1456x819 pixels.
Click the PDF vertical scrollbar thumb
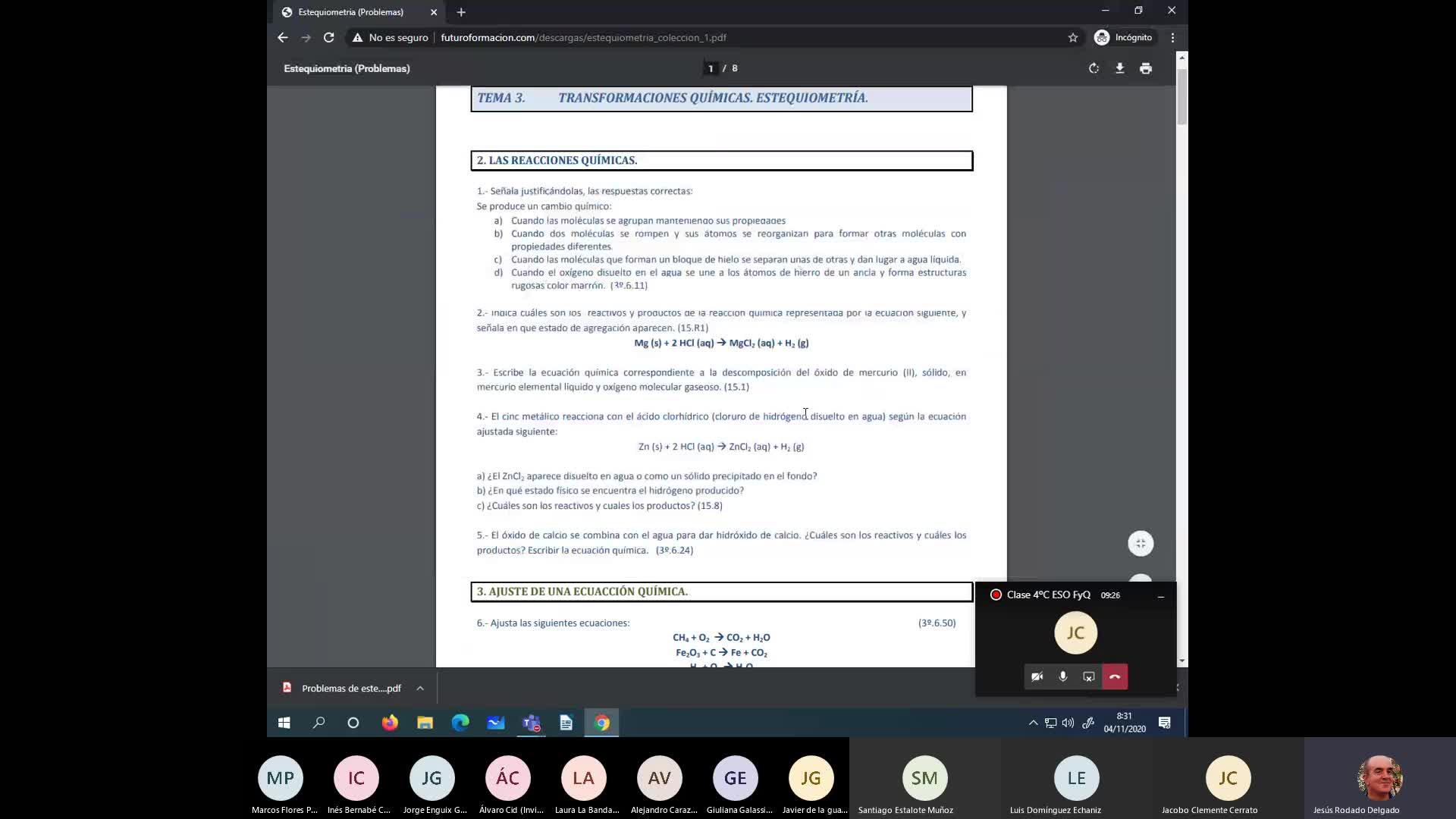1181,97
